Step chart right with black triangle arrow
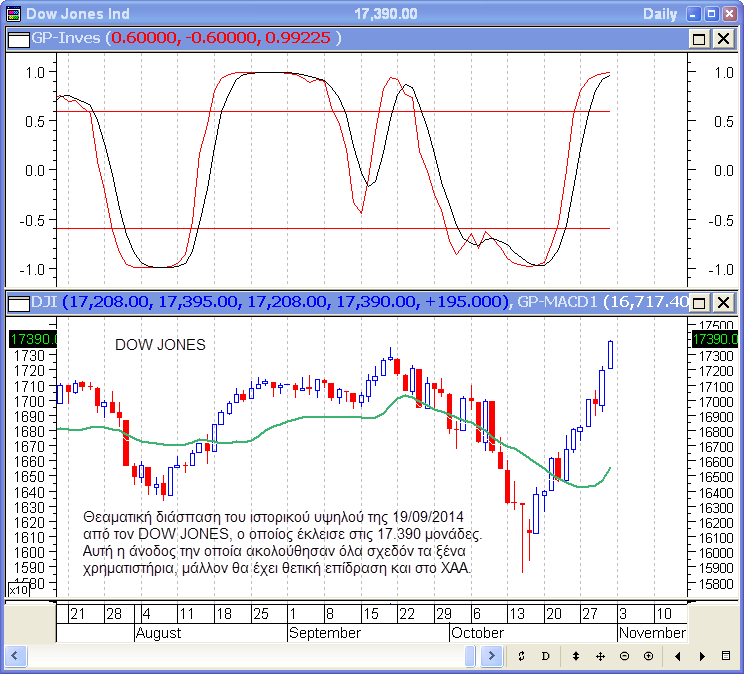The height and width of the screenshot is (674, 744). point(702,656)
